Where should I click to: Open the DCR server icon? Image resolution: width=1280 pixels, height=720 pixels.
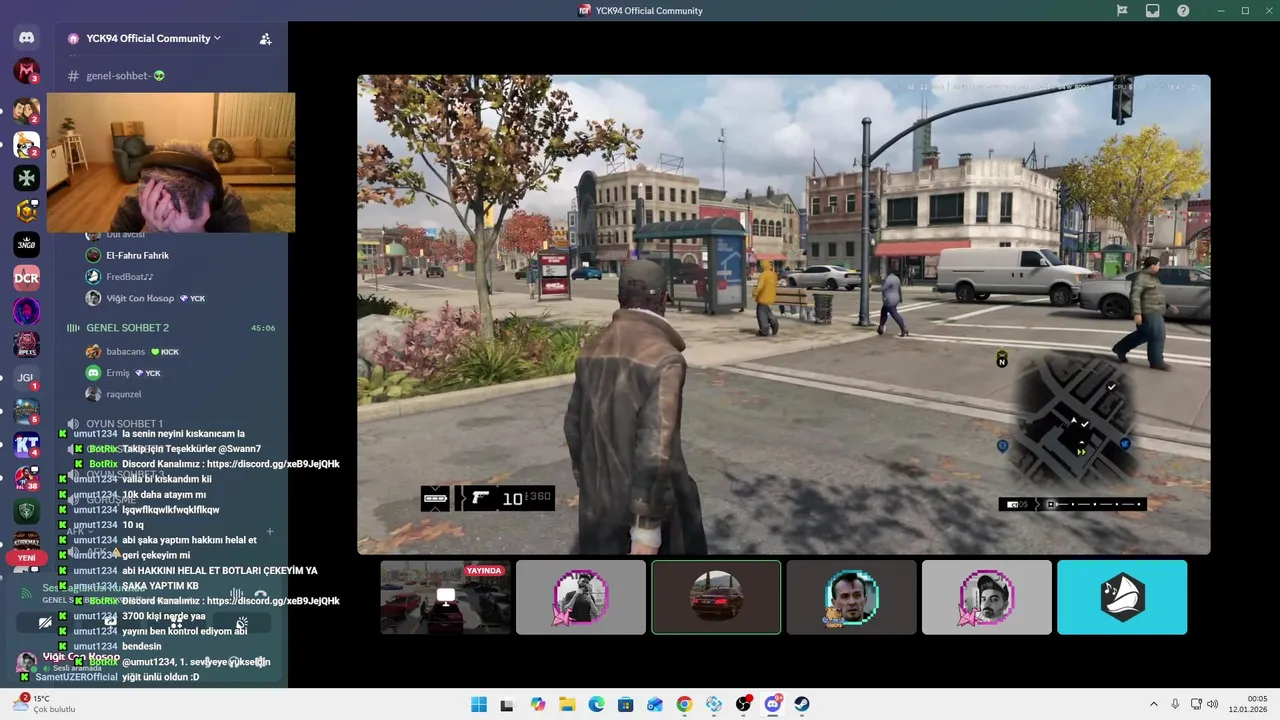tap(26, 278)
